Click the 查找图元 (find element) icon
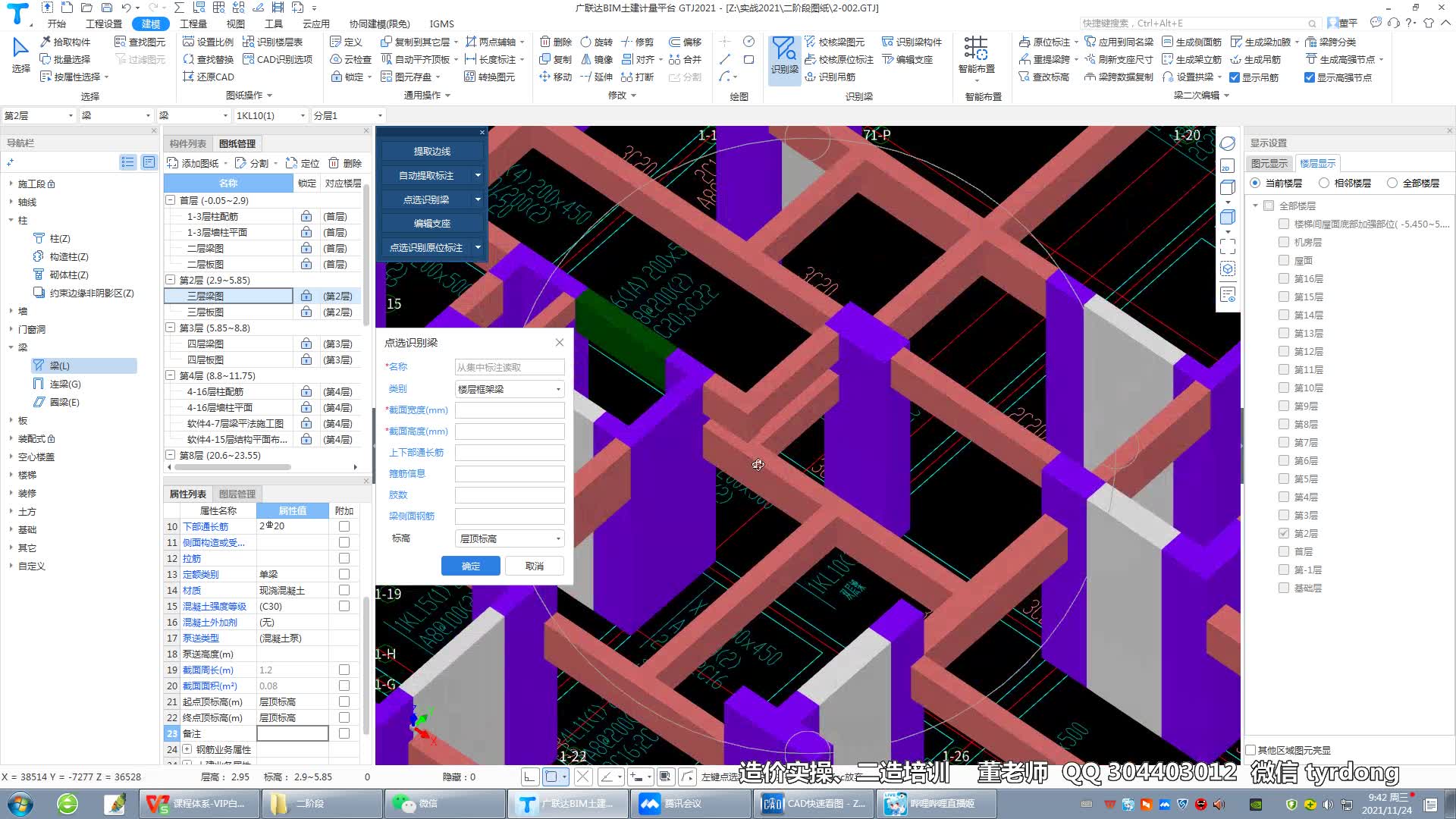1456x819 pixels. (x=121, y=42)
